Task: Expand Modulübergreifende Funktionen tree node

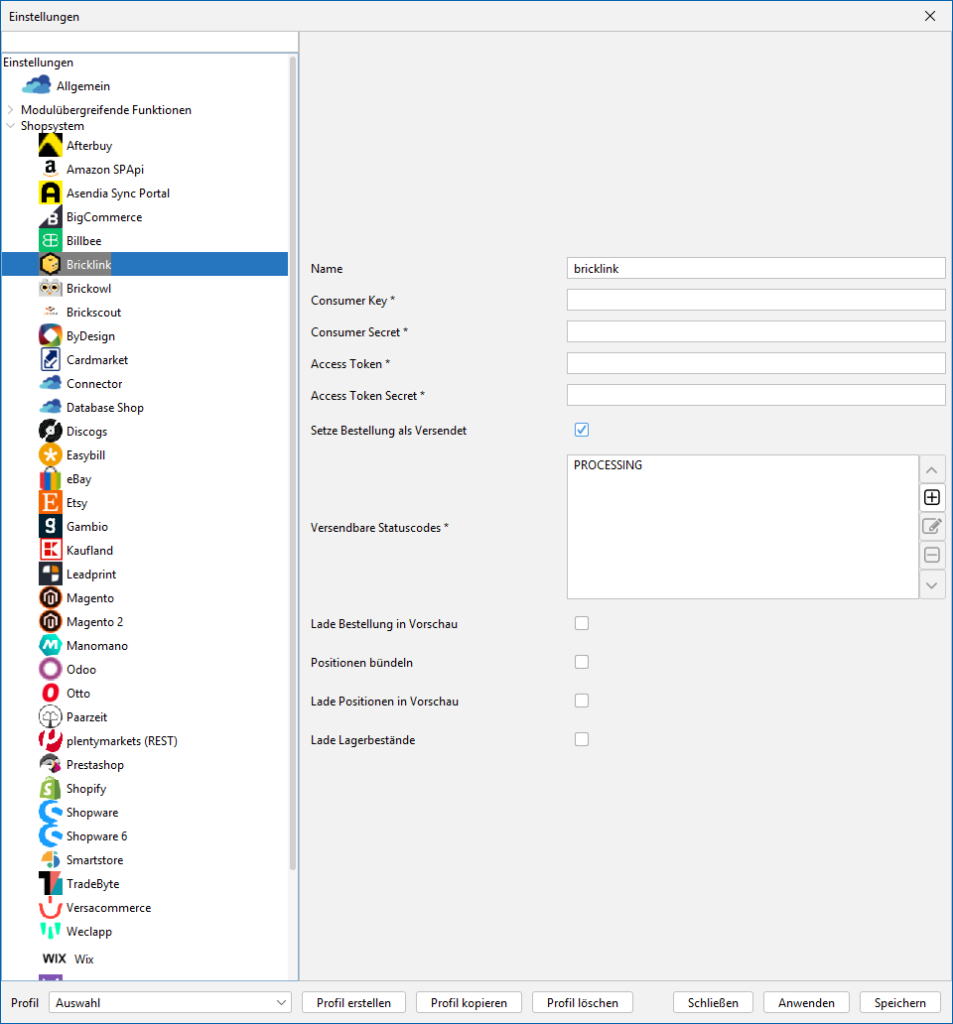Action: tap(10, 110)
